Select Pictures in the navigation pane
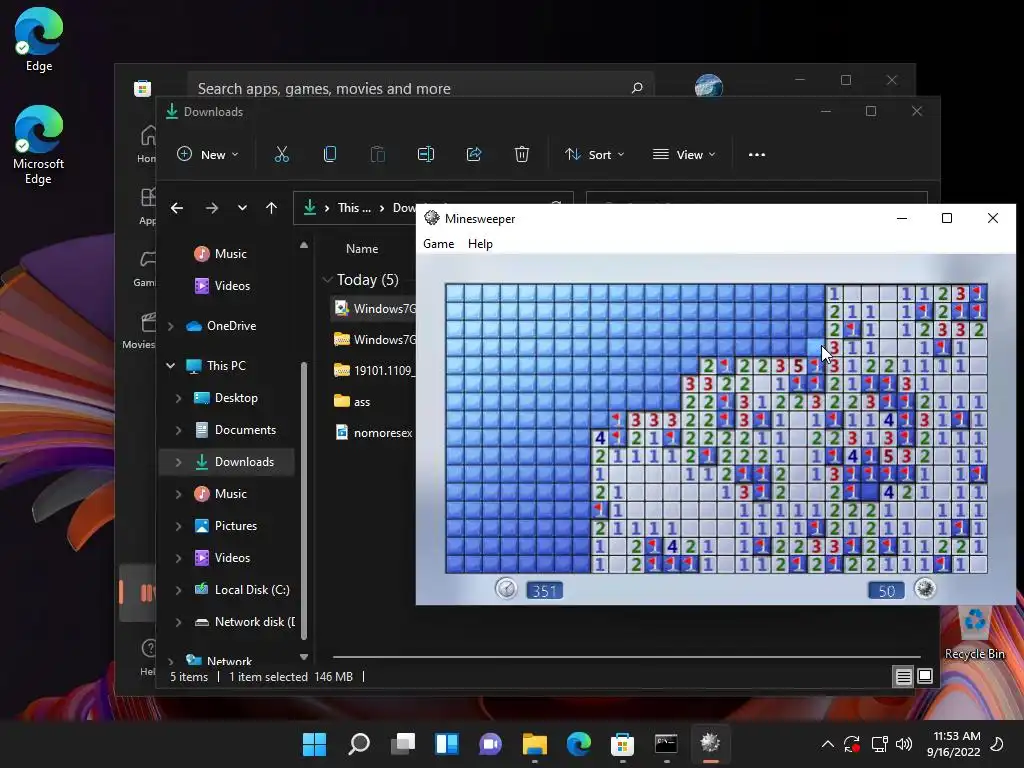The height and width of the screenshot is (768, 1024). [x=226, y=526]
